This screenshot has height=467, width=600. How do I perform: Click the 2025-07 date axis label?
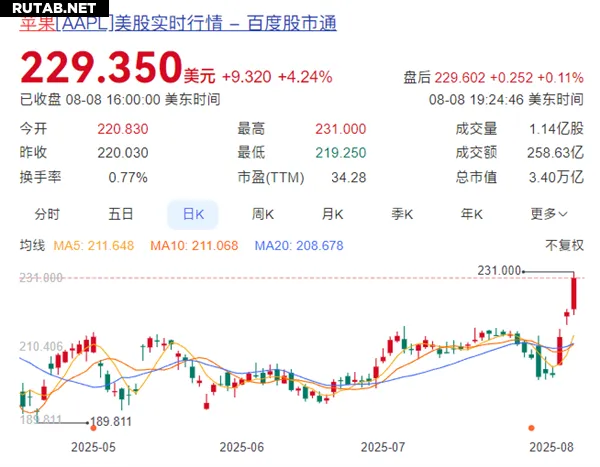click(383, 447)
